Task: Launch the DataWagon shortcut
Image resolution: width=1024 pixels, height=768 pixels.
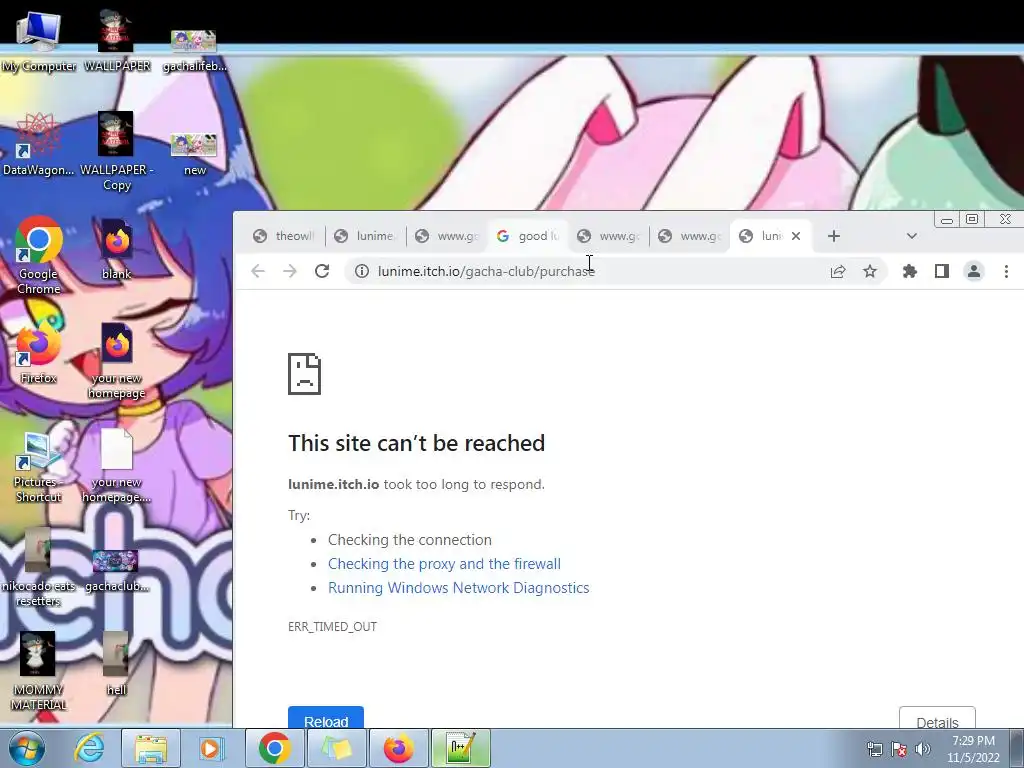Action: click(x=39, y=144)
